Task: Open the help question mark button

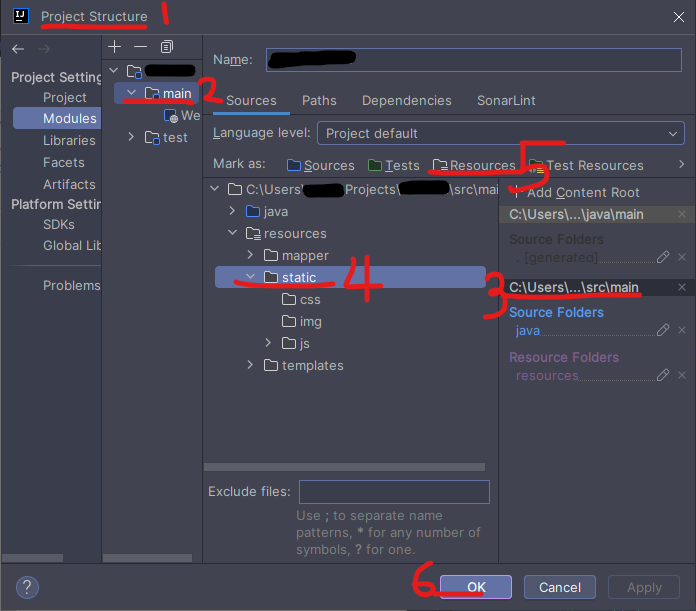Action: pos(27,587)
